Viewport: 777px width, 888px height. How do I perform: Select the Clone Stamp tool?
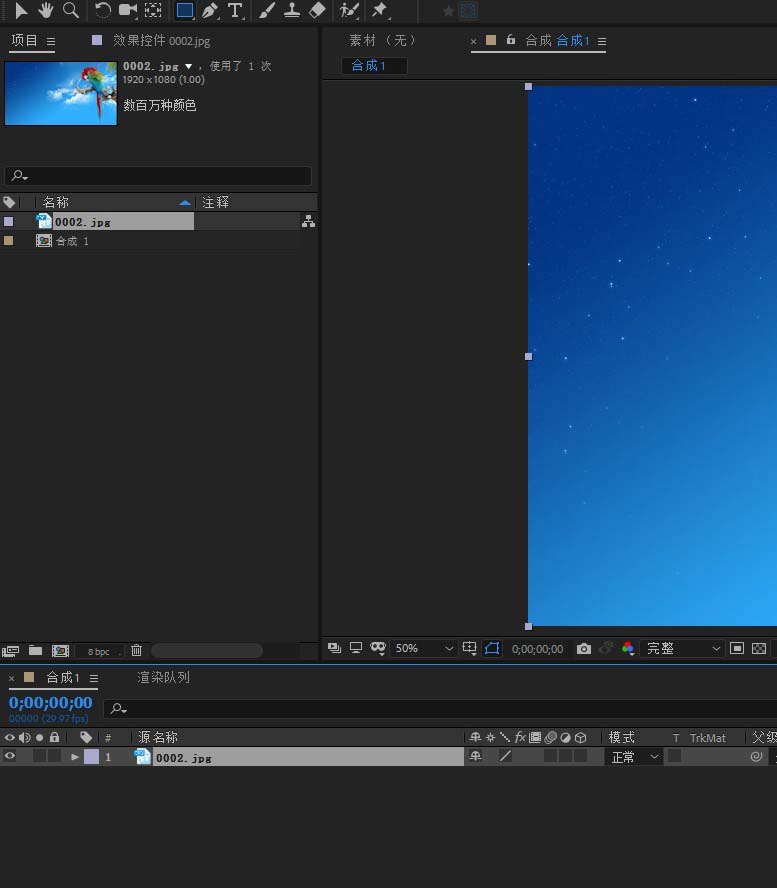coord(292,10)
